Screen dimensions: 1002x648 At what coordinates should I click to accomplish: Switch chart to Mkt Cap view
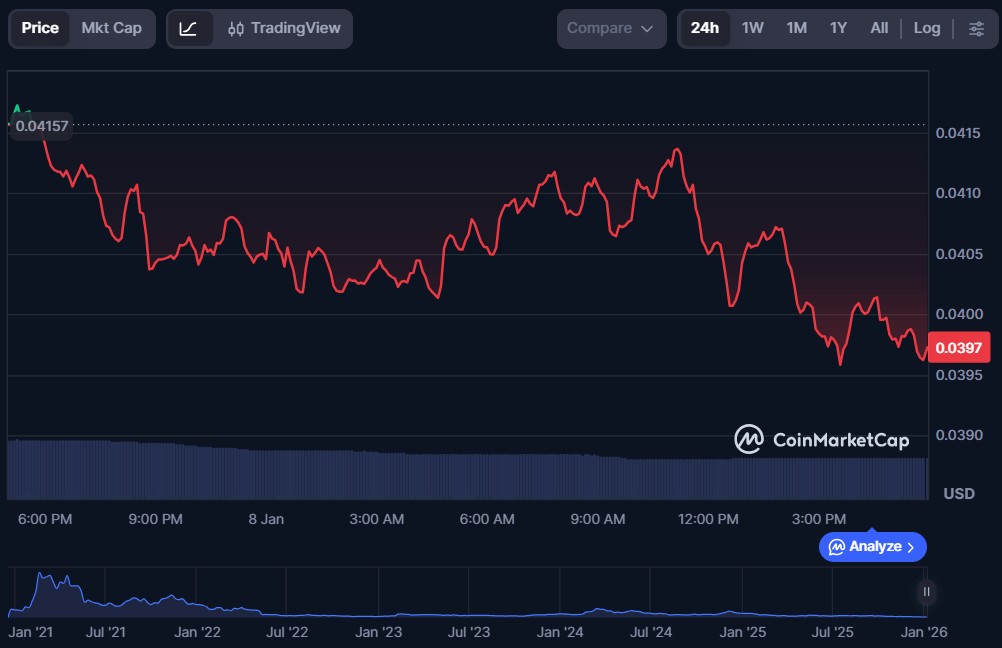click(x=111, y=28)
